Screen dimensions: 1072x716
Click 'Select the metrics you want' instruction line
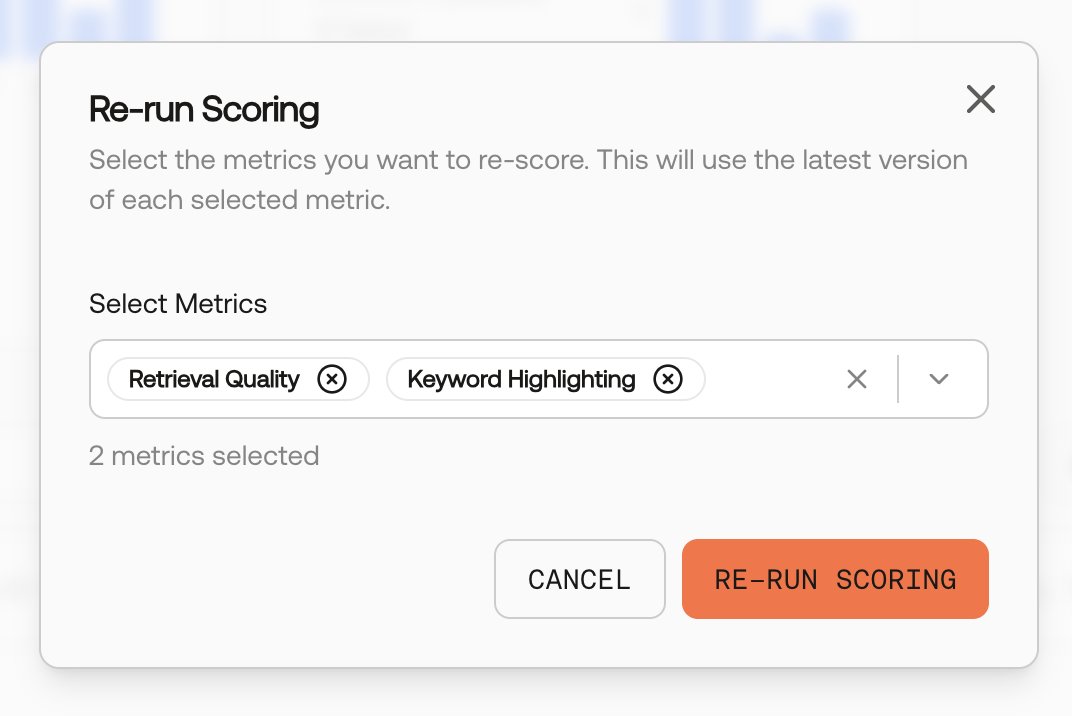click(528, 160)
